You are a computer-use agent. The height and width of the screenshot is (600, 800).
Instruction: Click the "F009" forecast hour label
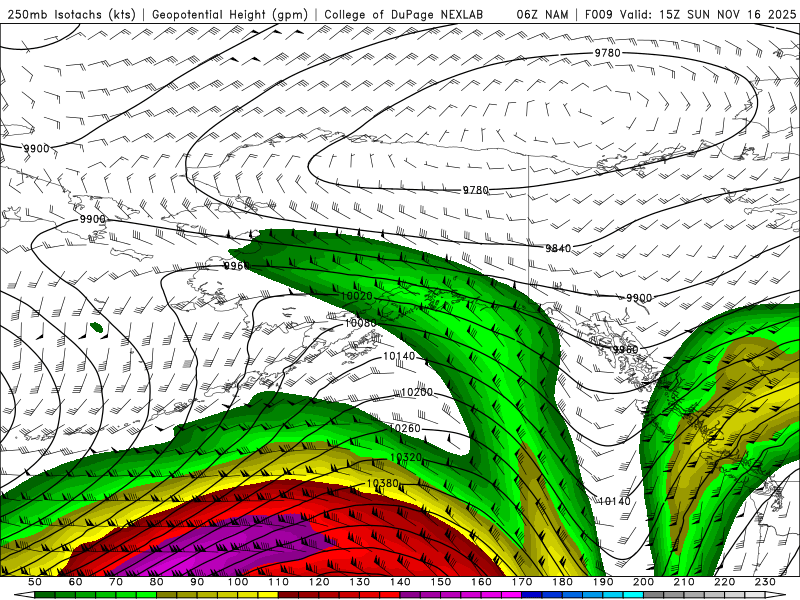pos(598,14)
